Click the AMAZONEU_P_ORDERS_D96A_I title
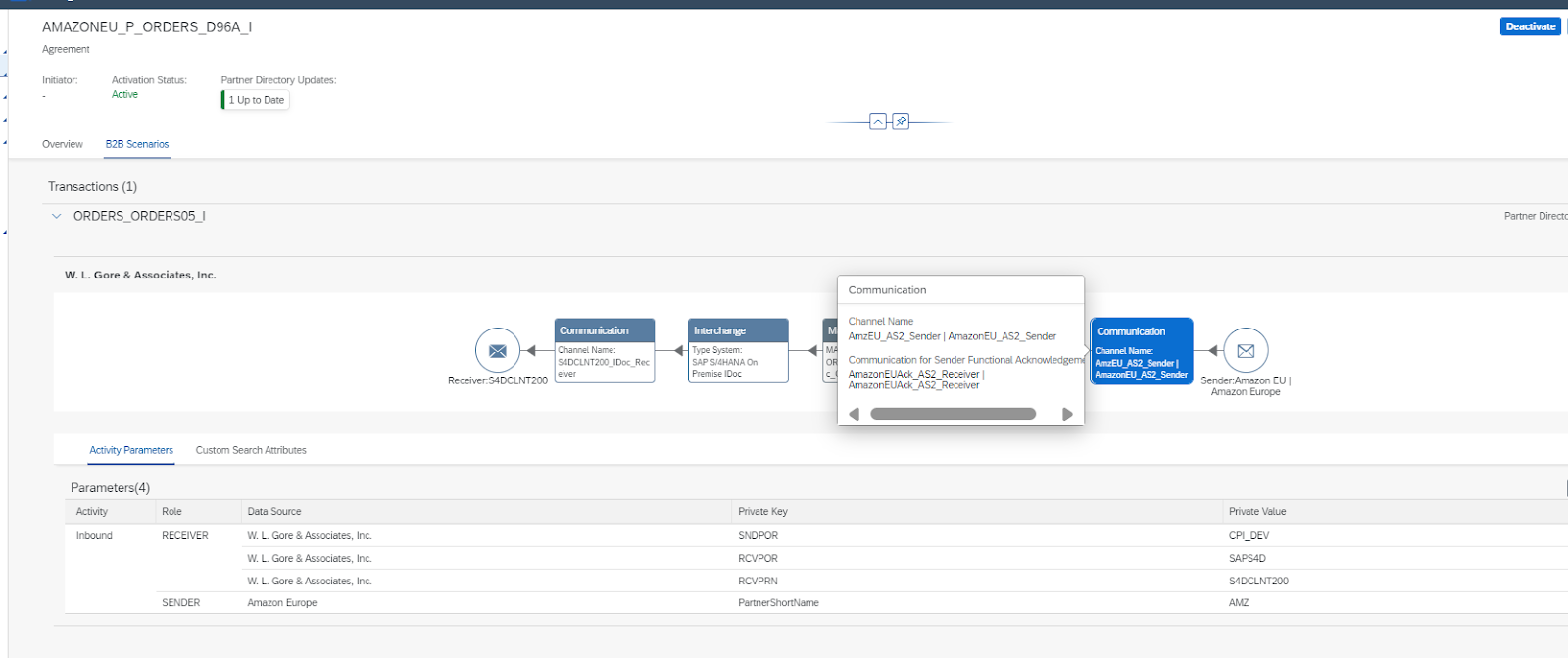This screenshot has width=1568, height=658. coord(147,26)
